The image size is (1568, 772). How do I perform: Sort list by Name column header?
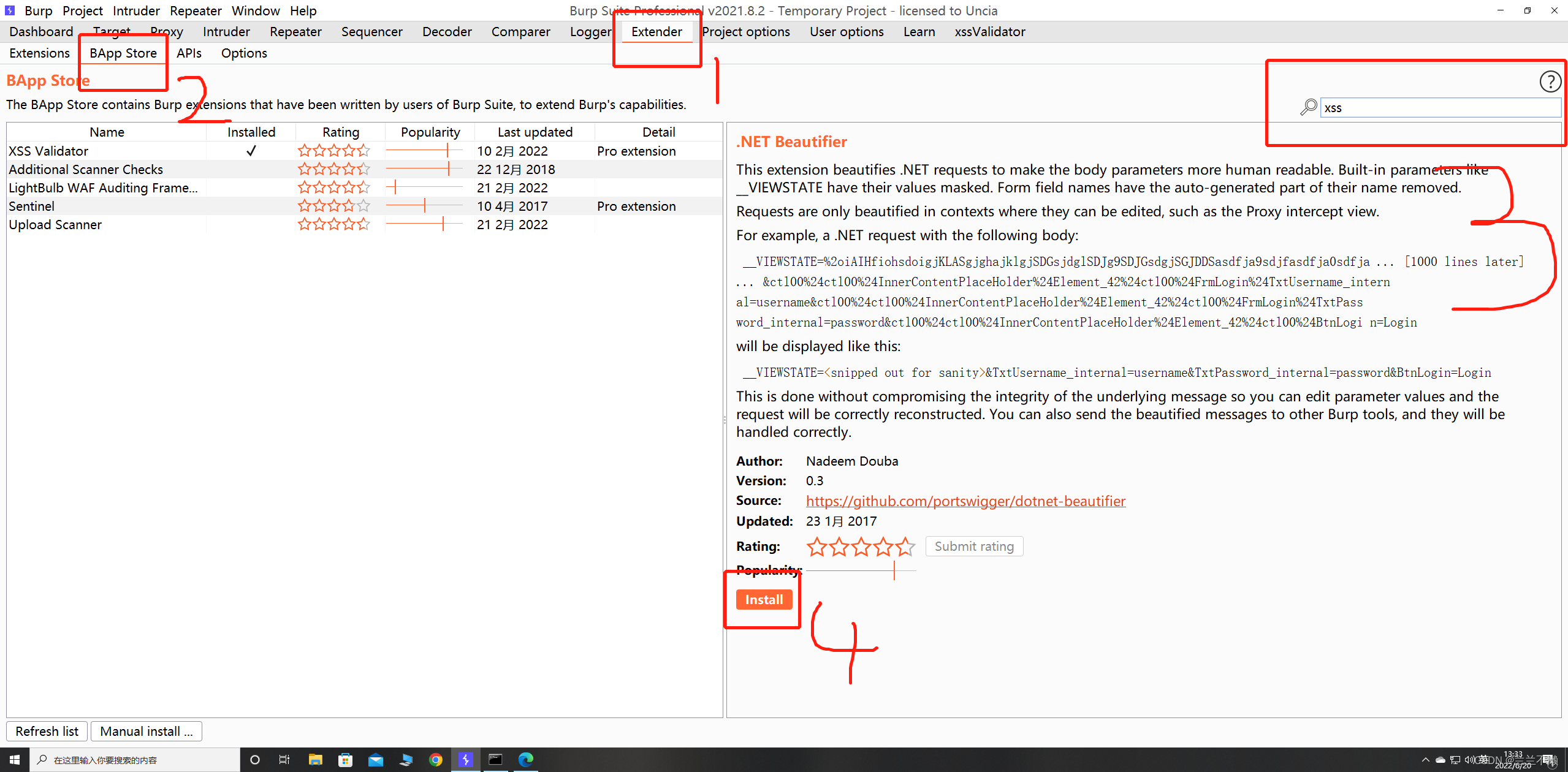[107, 132]
